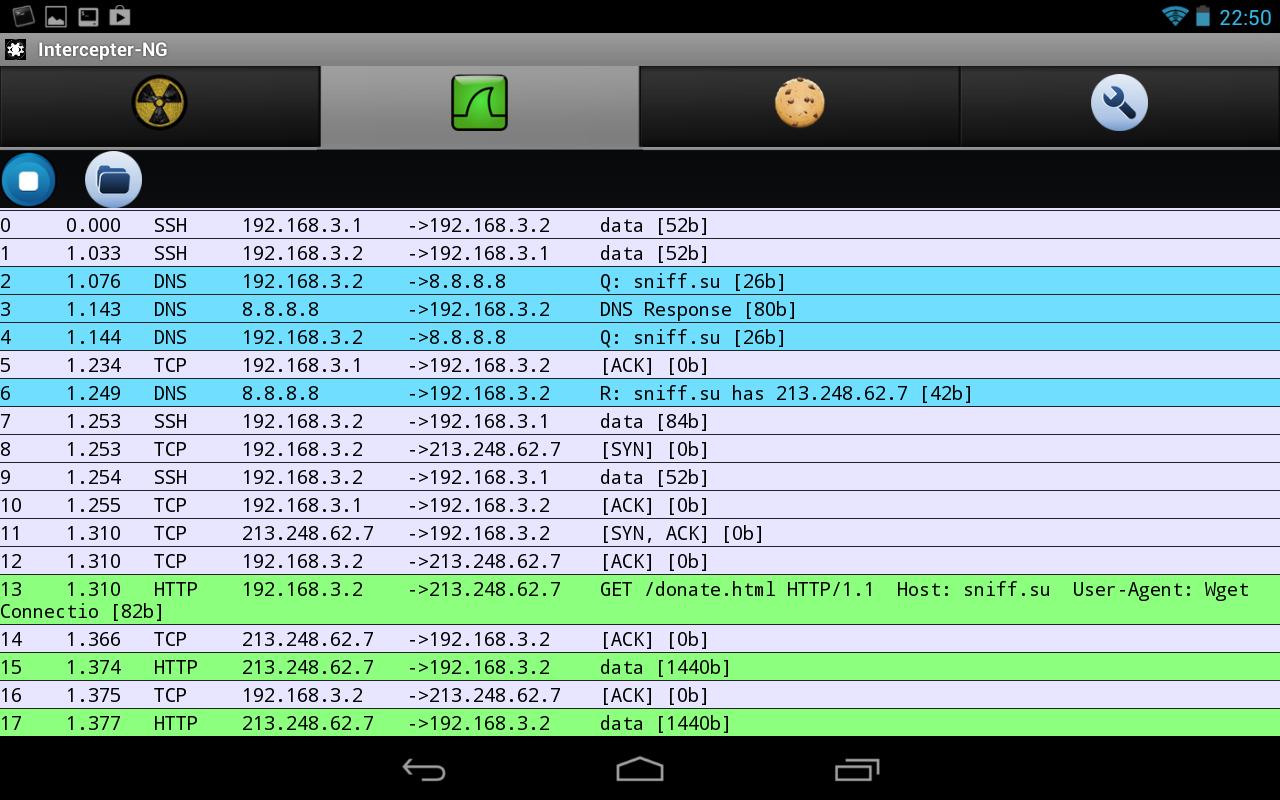
Task: Open the capture file folder
Action: (x=113, y=179)
